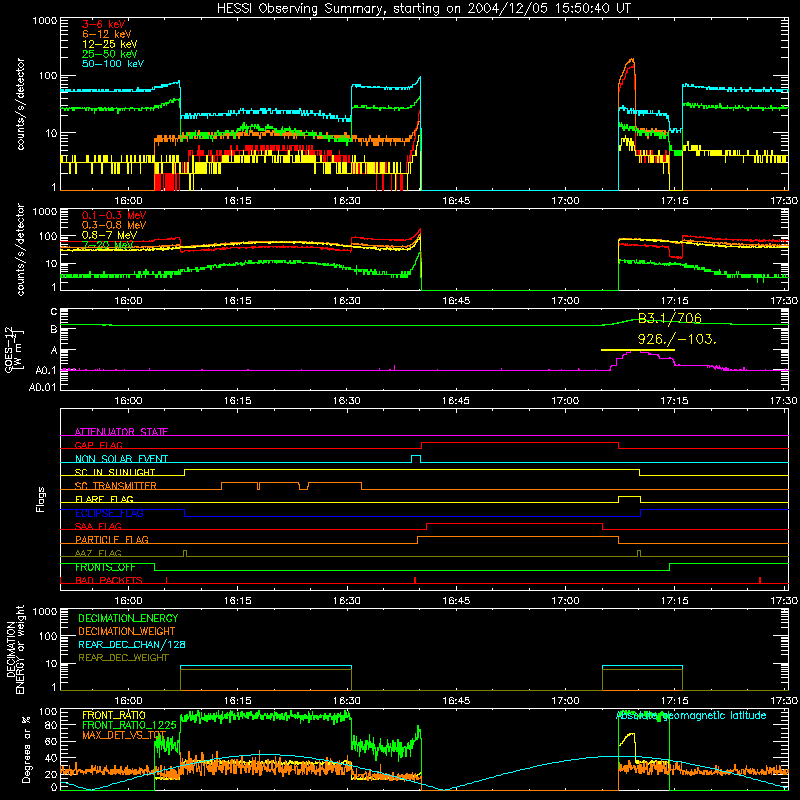Click the BAD_PACKETS flag label

pyautogui.click(x=109, y=581)
